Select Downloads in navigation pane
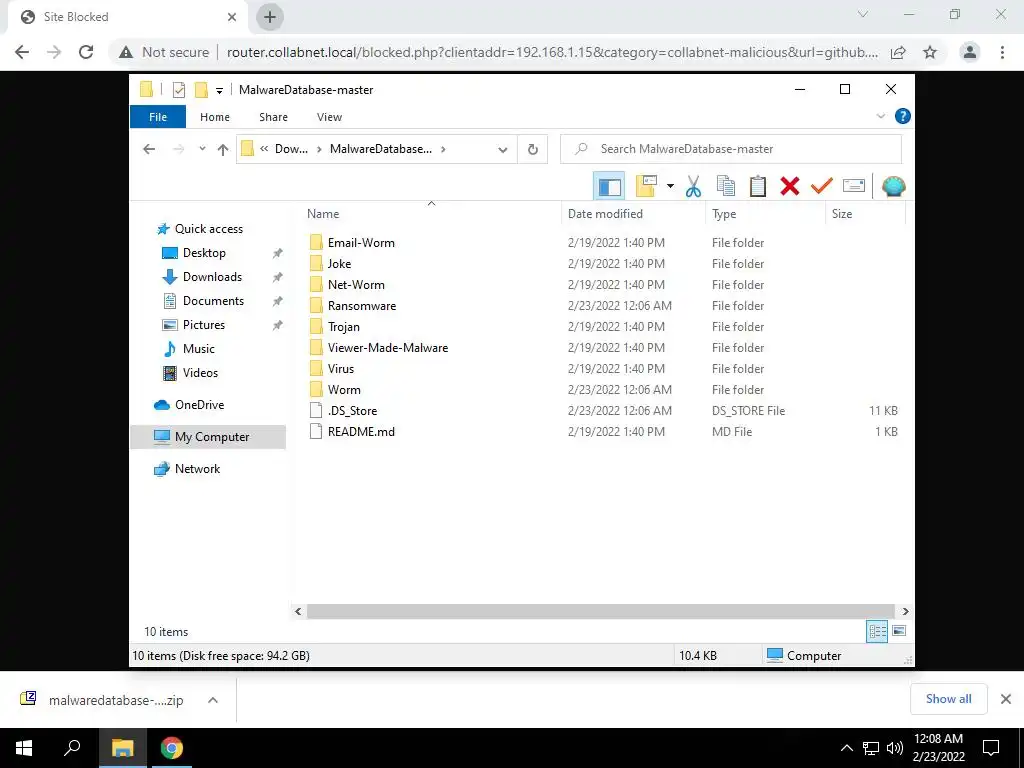 [212, 277]
